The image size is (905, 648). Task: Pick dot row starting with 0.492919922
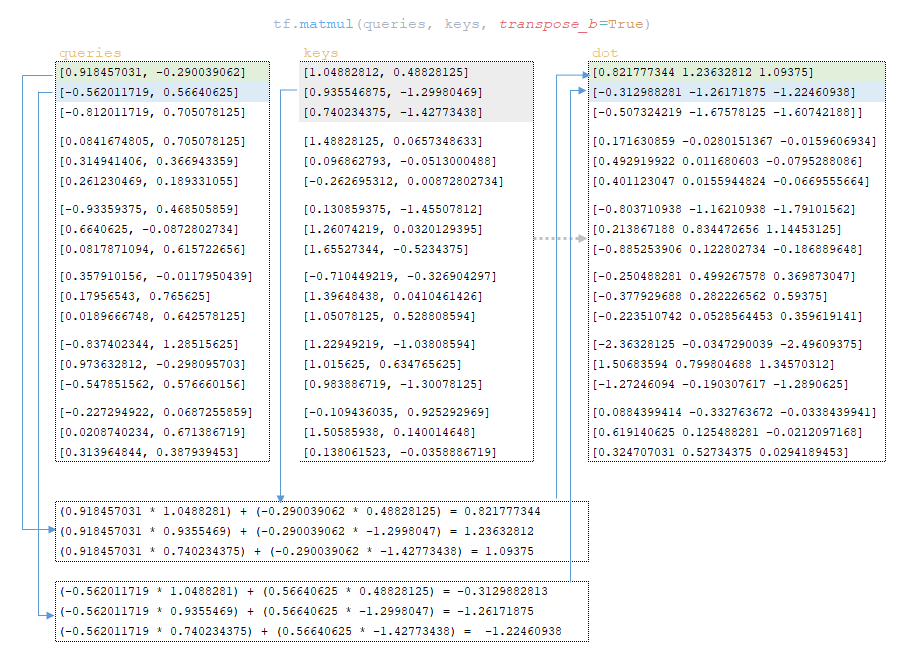point(728,161)
